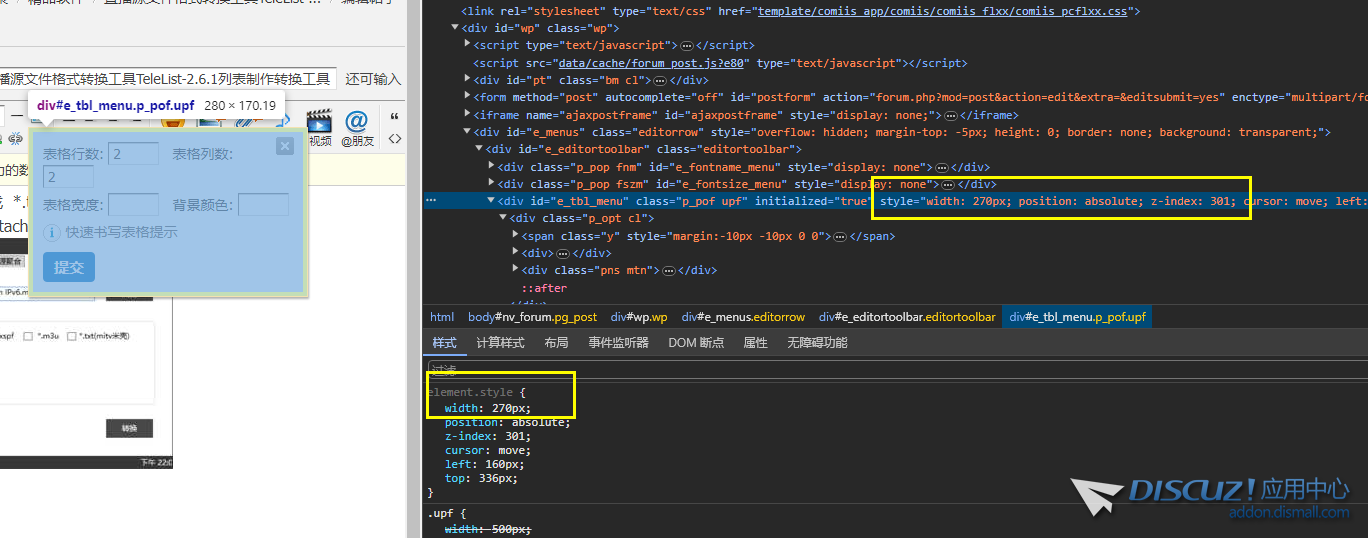Edit the z-index: 301 declaration
This screenshot has width=1368, height=538.
point(488,436)
